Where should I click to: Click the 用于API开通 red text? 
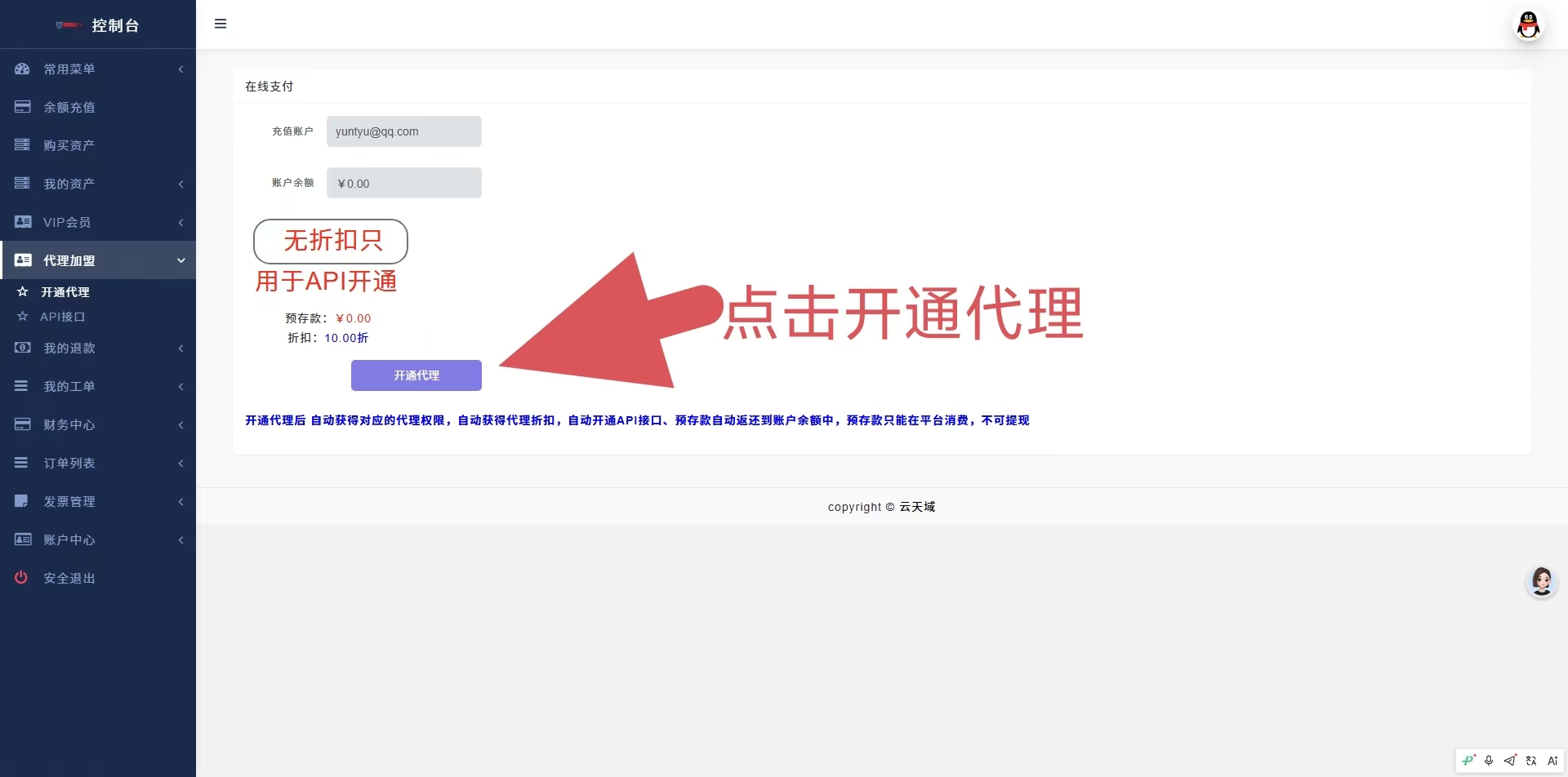point(326,281)
